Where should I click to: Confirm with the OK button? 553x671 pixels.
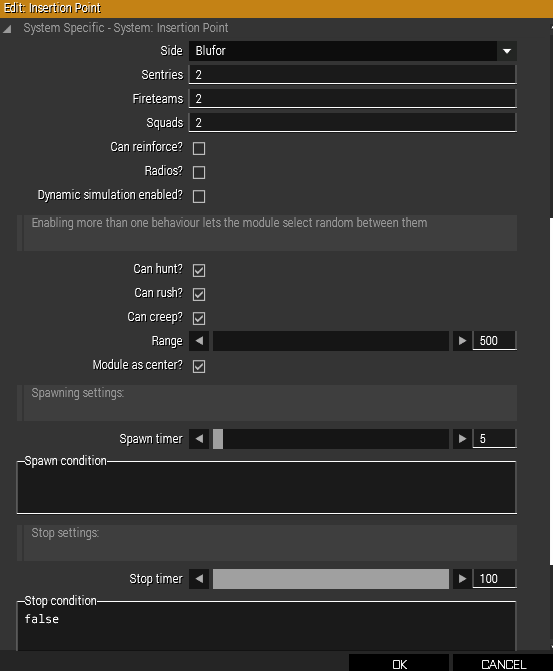point(399,663)
